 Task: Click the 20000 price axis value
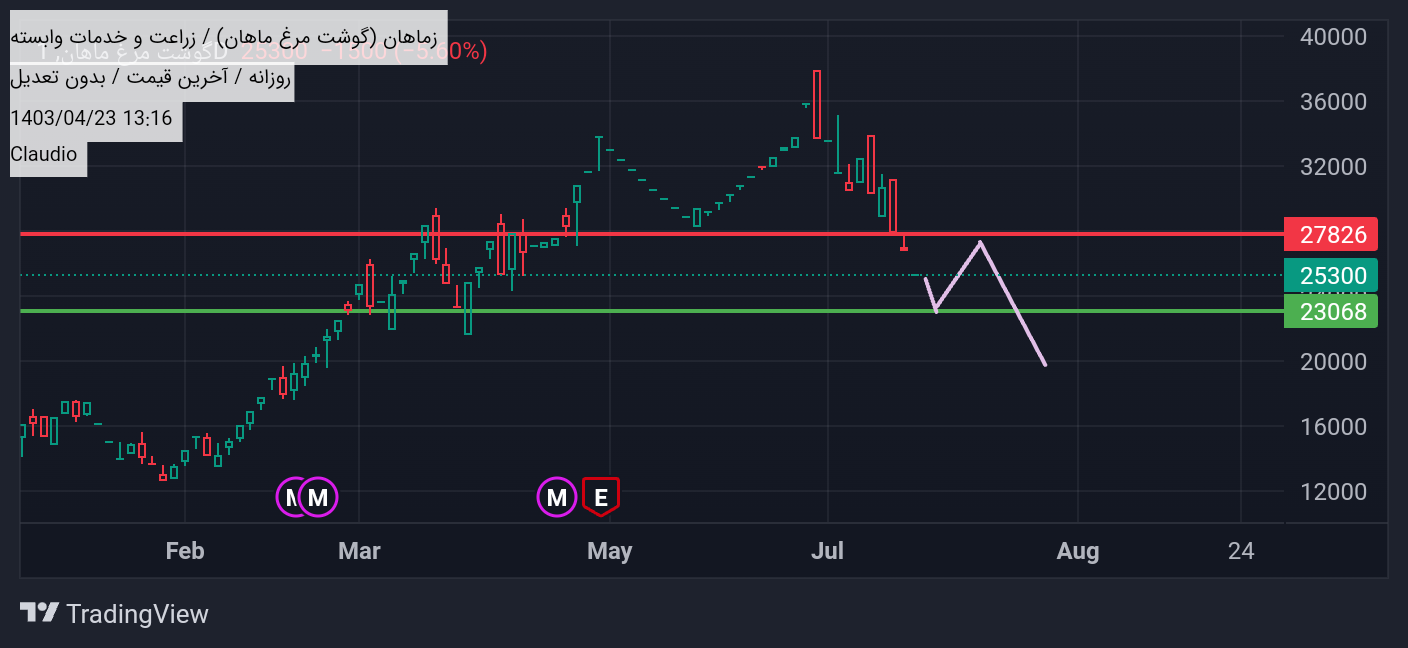(1333, 362)
